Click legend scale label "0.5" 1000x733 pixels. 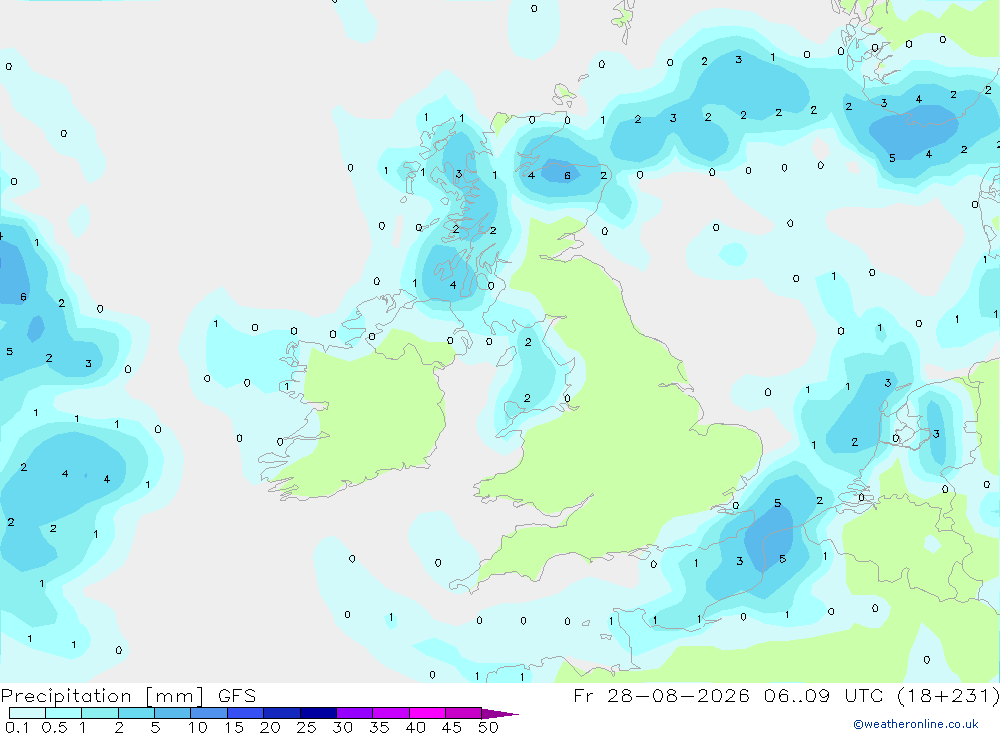click(54, 727)
